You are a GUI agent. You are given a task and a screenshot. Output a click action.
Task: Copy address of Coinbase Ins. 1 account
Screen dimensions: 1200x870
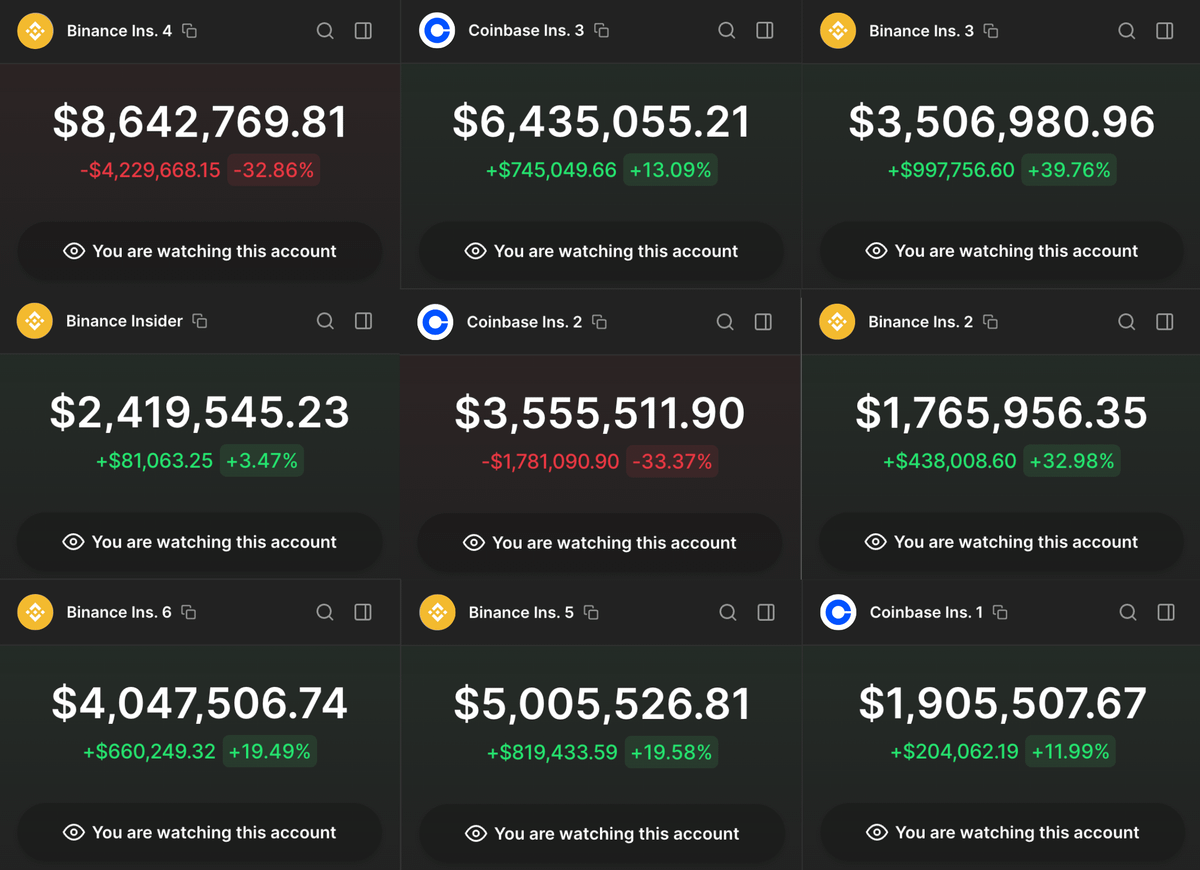point(1000,612)
